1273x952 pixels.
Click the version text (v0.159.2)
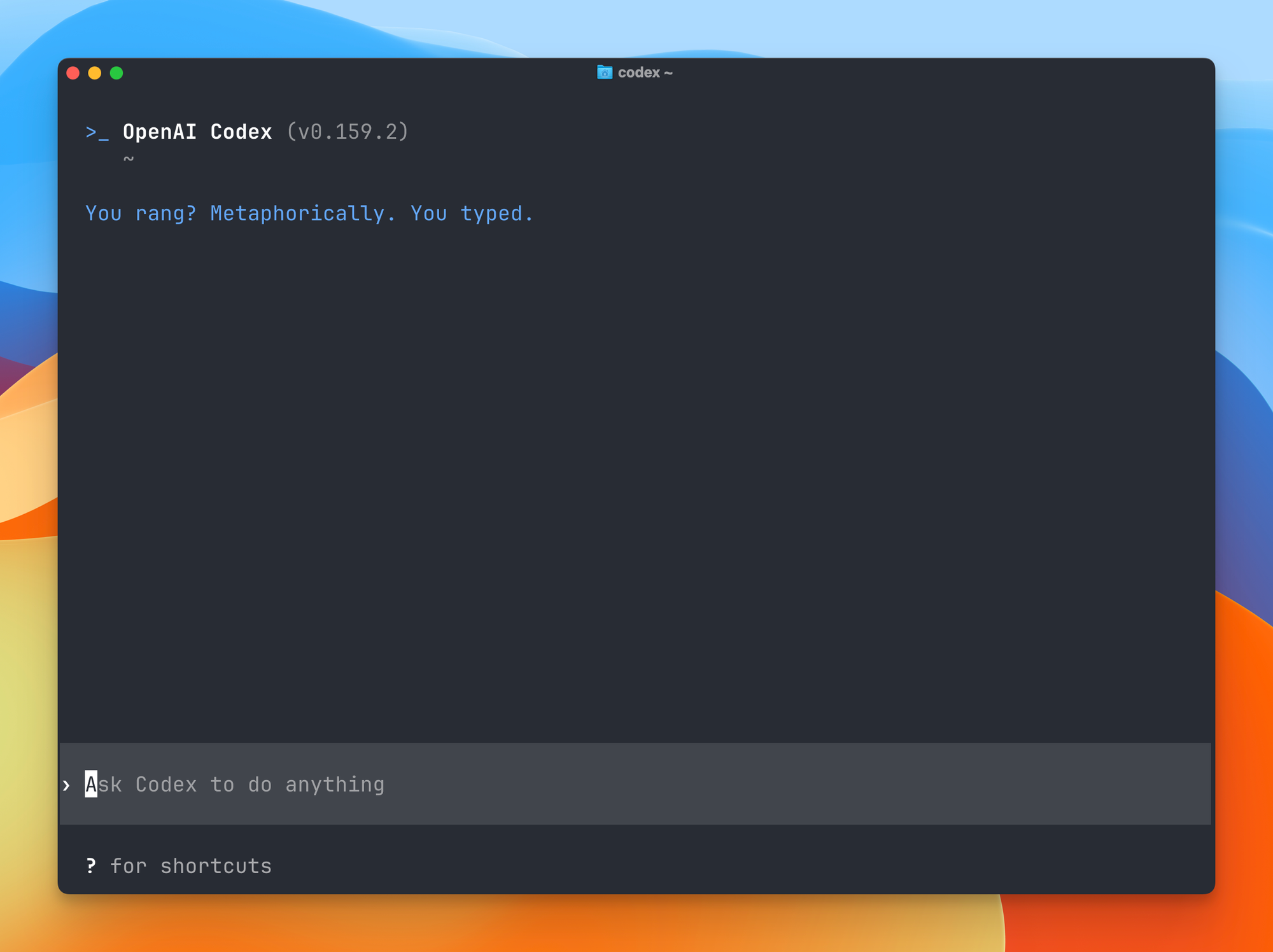(348, 132)
